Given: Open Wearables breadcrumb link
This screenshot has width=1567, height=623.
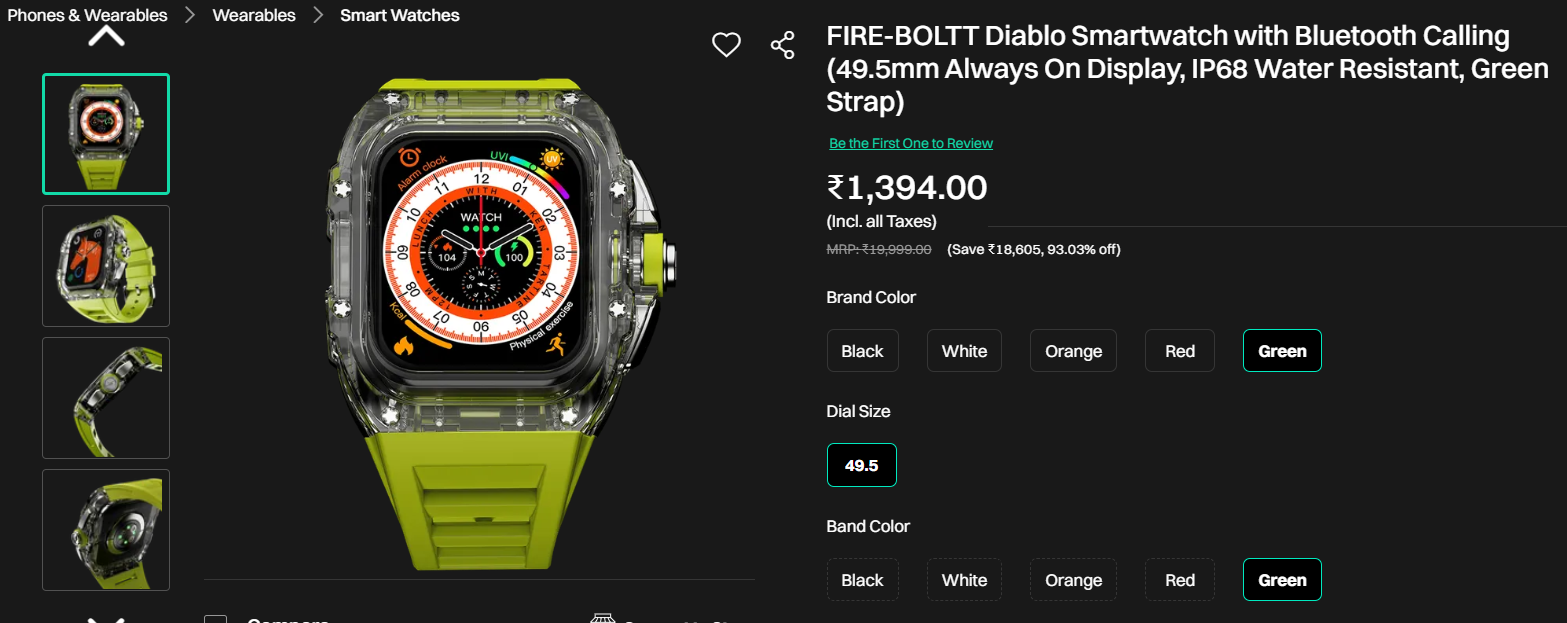Looking at the screenshot, I should click(254, 15).
